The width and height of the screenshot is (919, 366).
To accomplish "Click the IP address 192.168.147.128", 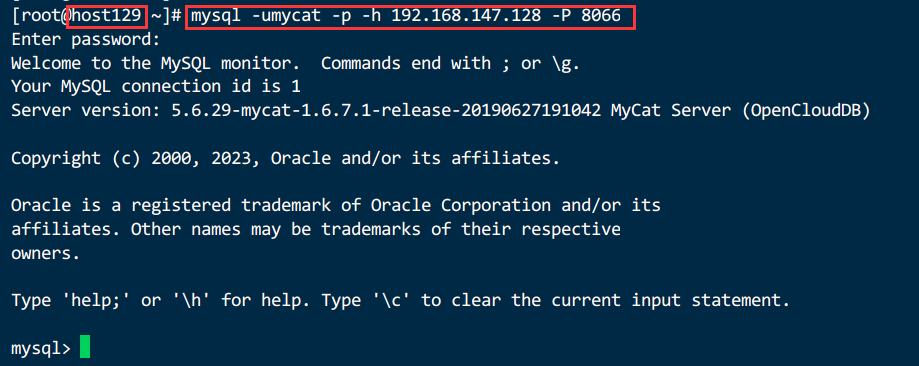I will coord(467,16).
